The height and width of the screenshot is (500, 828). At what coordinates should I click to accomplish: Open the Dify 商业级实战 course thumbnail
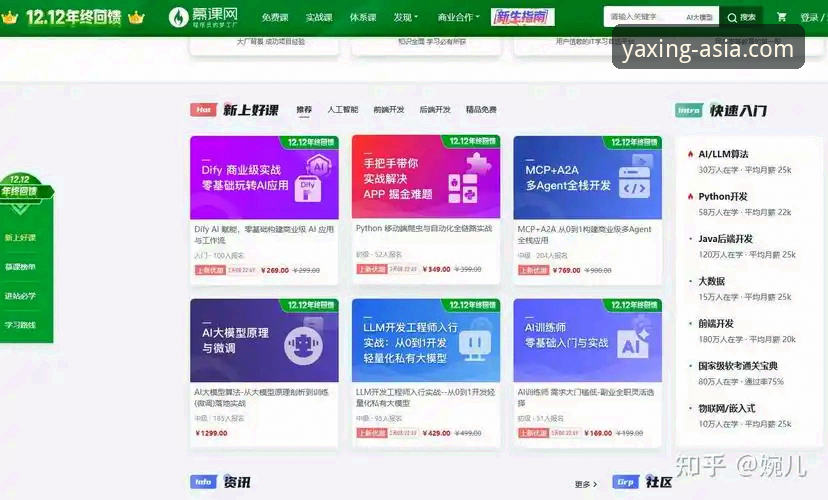(264, 177)
